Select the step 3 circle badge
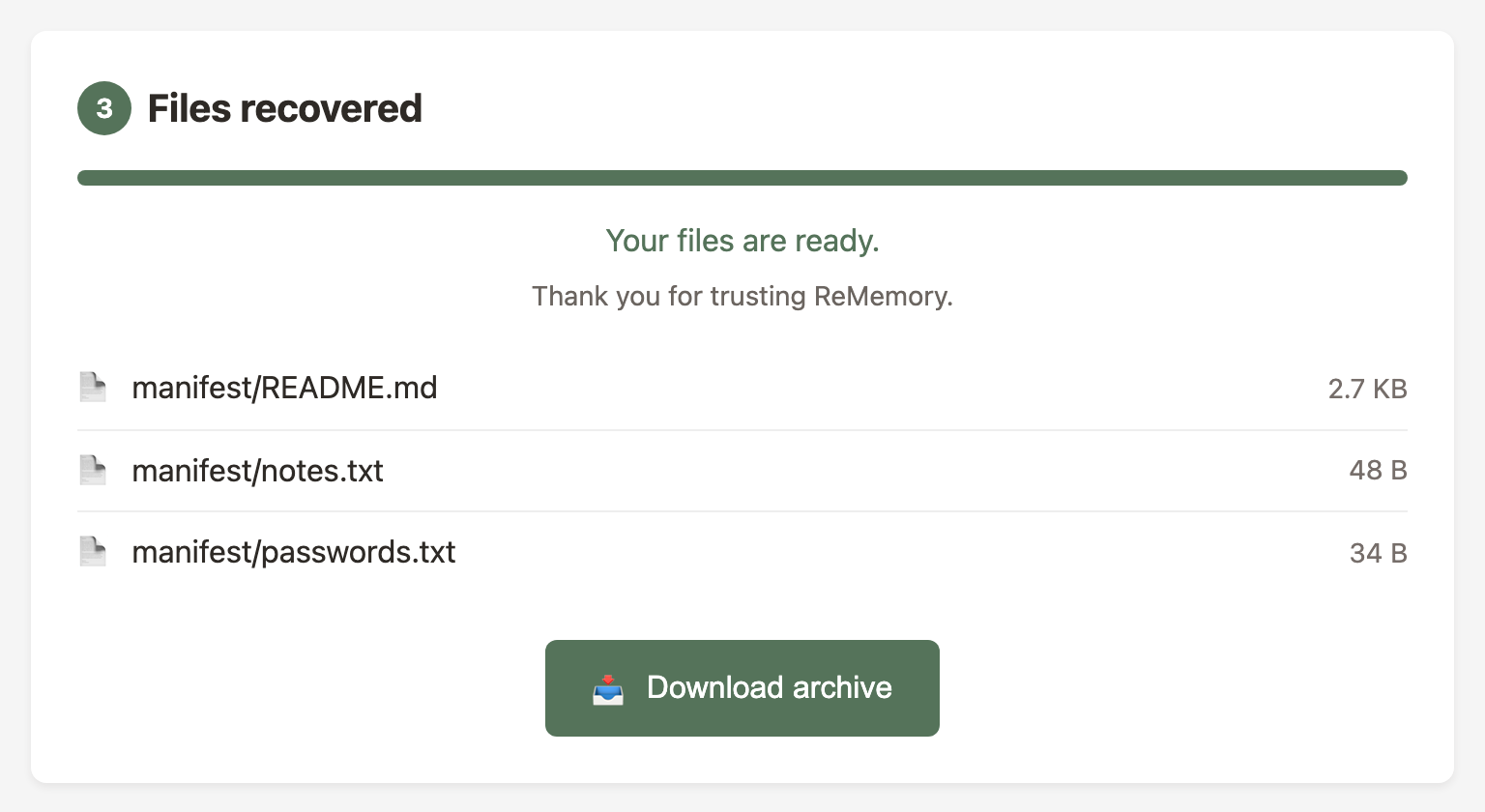1485x812 pixels. (103, 108)
